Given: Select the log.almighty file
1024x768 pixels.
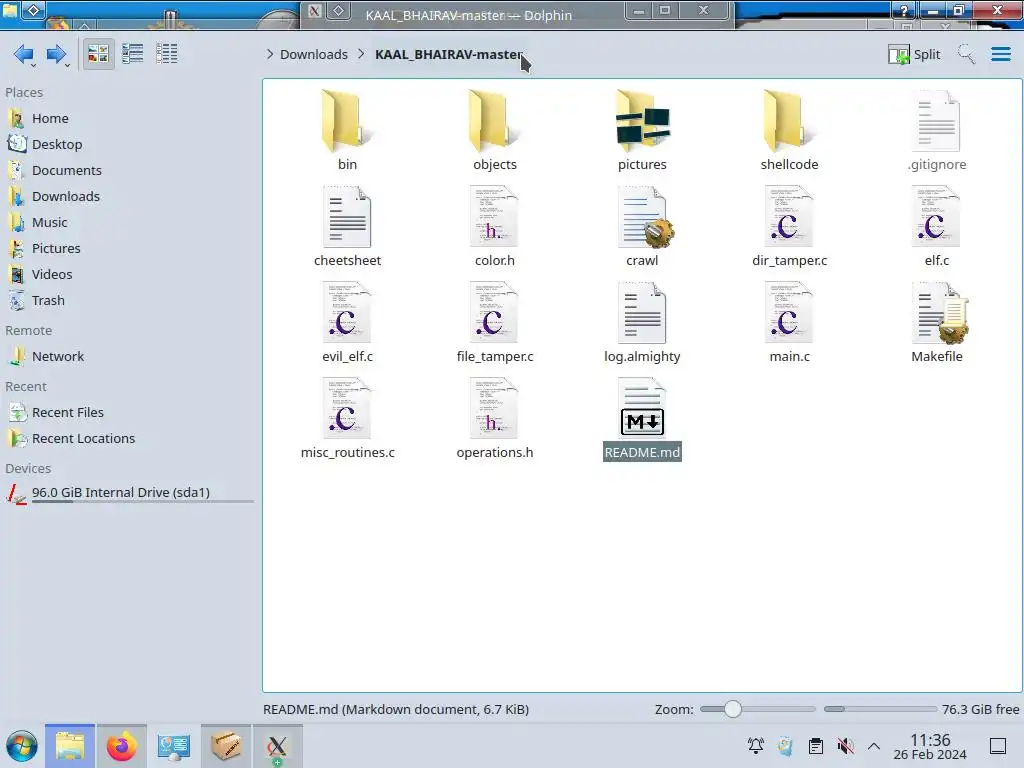Looking at the screenshot, I should pos(642,323).
